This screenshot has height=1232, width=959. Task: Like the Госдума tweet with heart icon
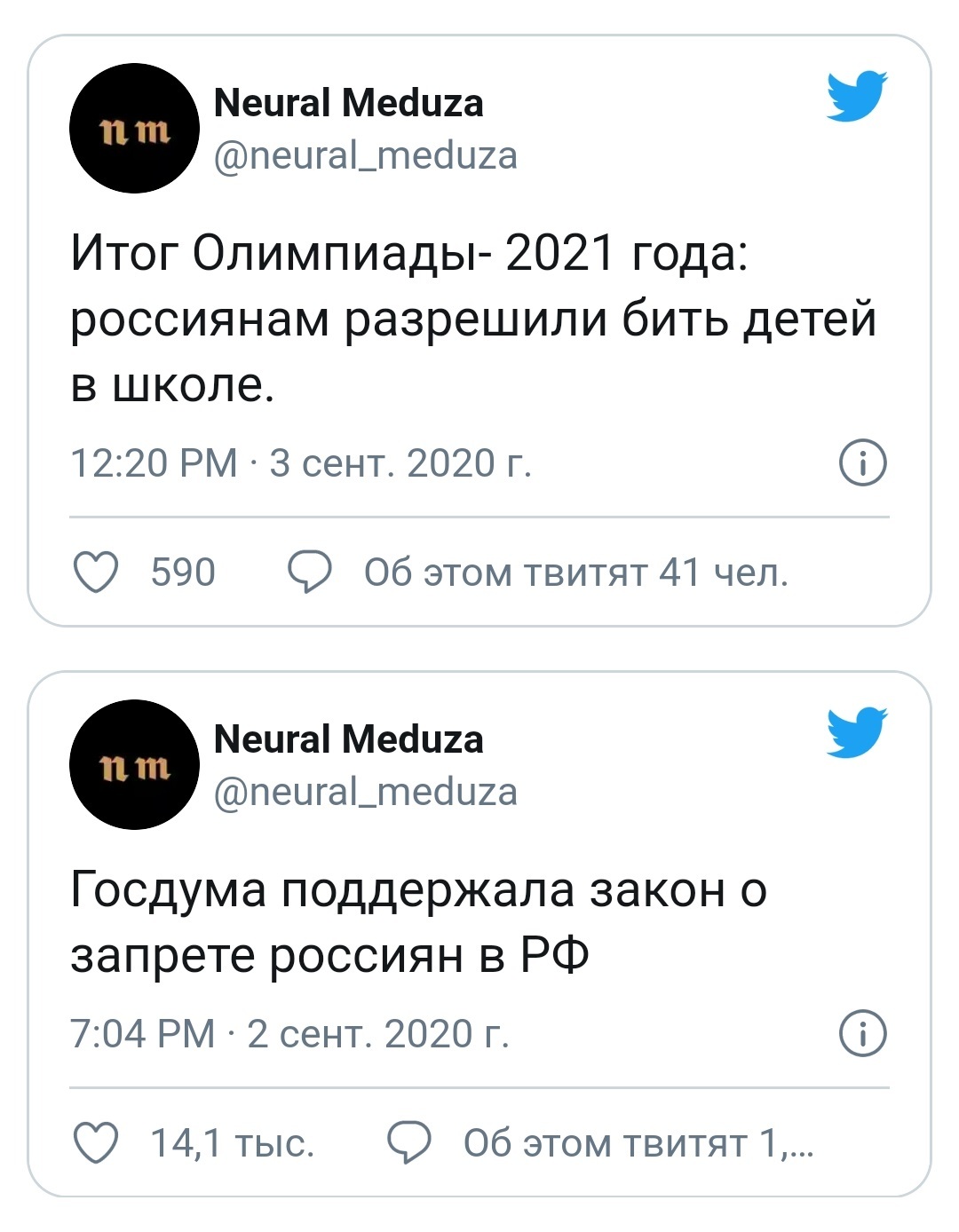tap(95, 1143)
